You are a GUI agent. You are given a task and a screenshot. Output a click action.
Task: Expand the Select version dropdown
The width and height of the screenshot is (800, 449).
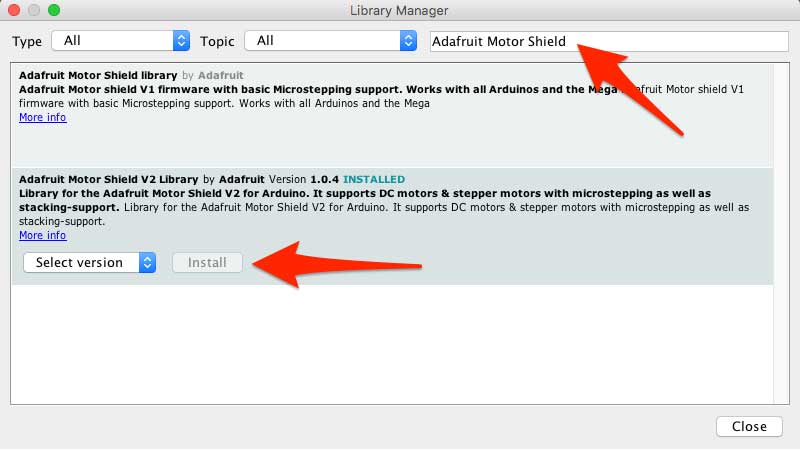click(x=89, y=263)
